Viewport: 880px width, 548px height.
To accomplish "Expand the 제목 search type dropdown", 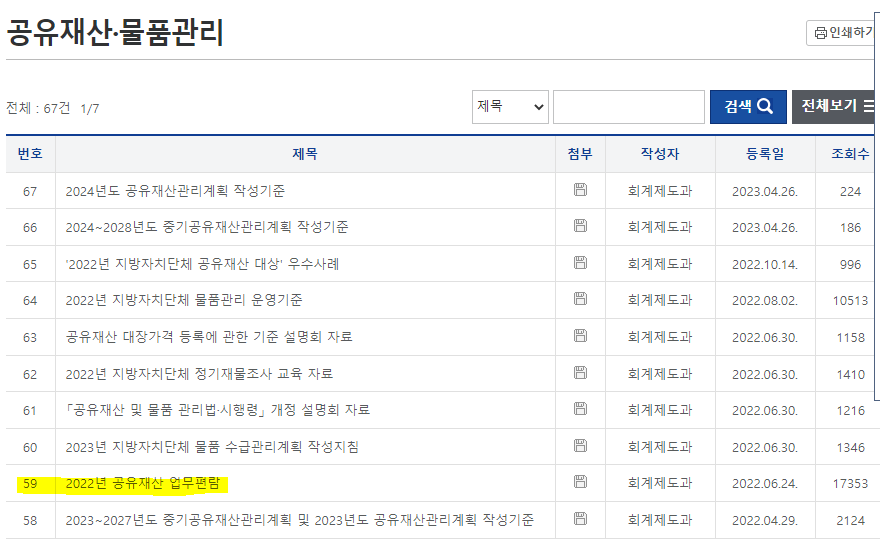I will pyautogui.click(x=510, y=107).
